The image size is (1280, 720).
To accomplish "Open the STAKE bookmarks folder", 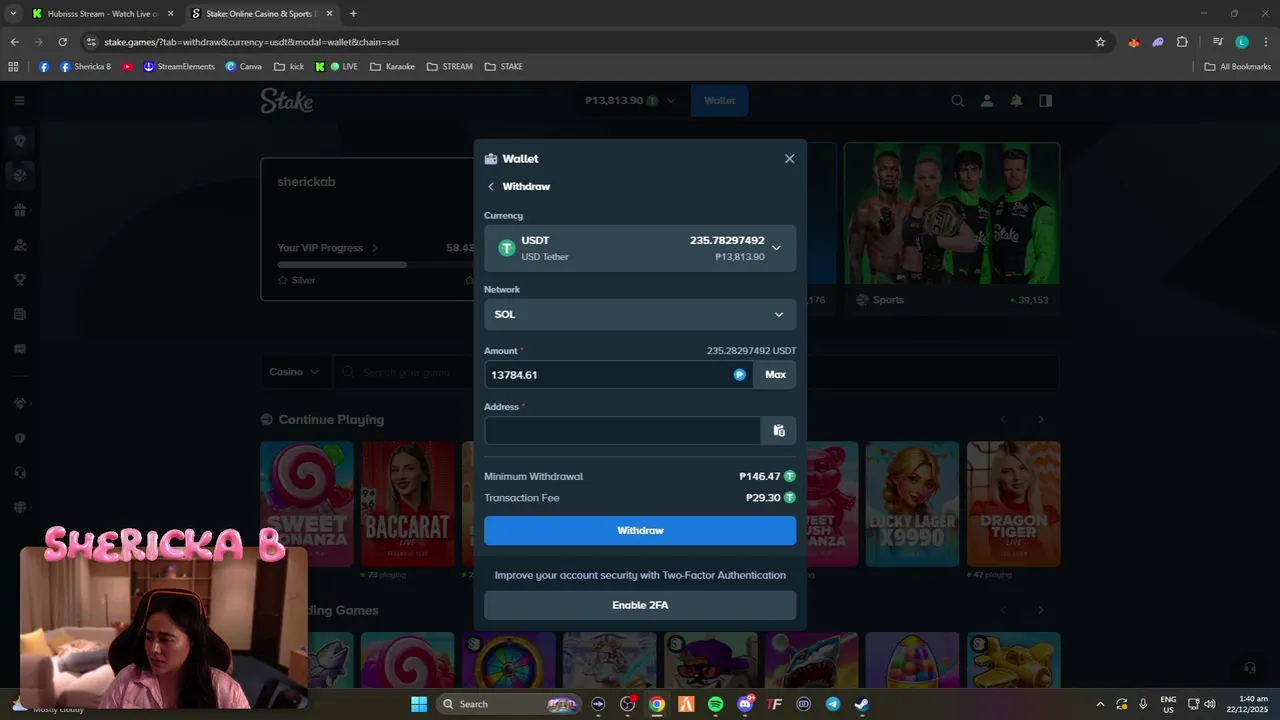I will (503, 67).
